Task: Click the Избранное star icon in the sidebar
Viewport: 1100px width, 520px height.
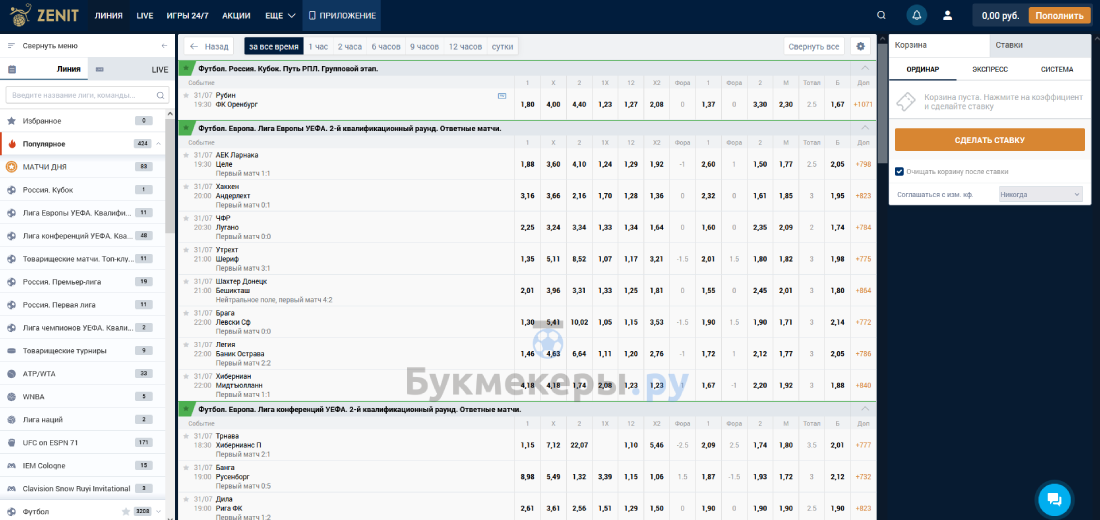Action: pyautogui.click(x=11, y=121)
